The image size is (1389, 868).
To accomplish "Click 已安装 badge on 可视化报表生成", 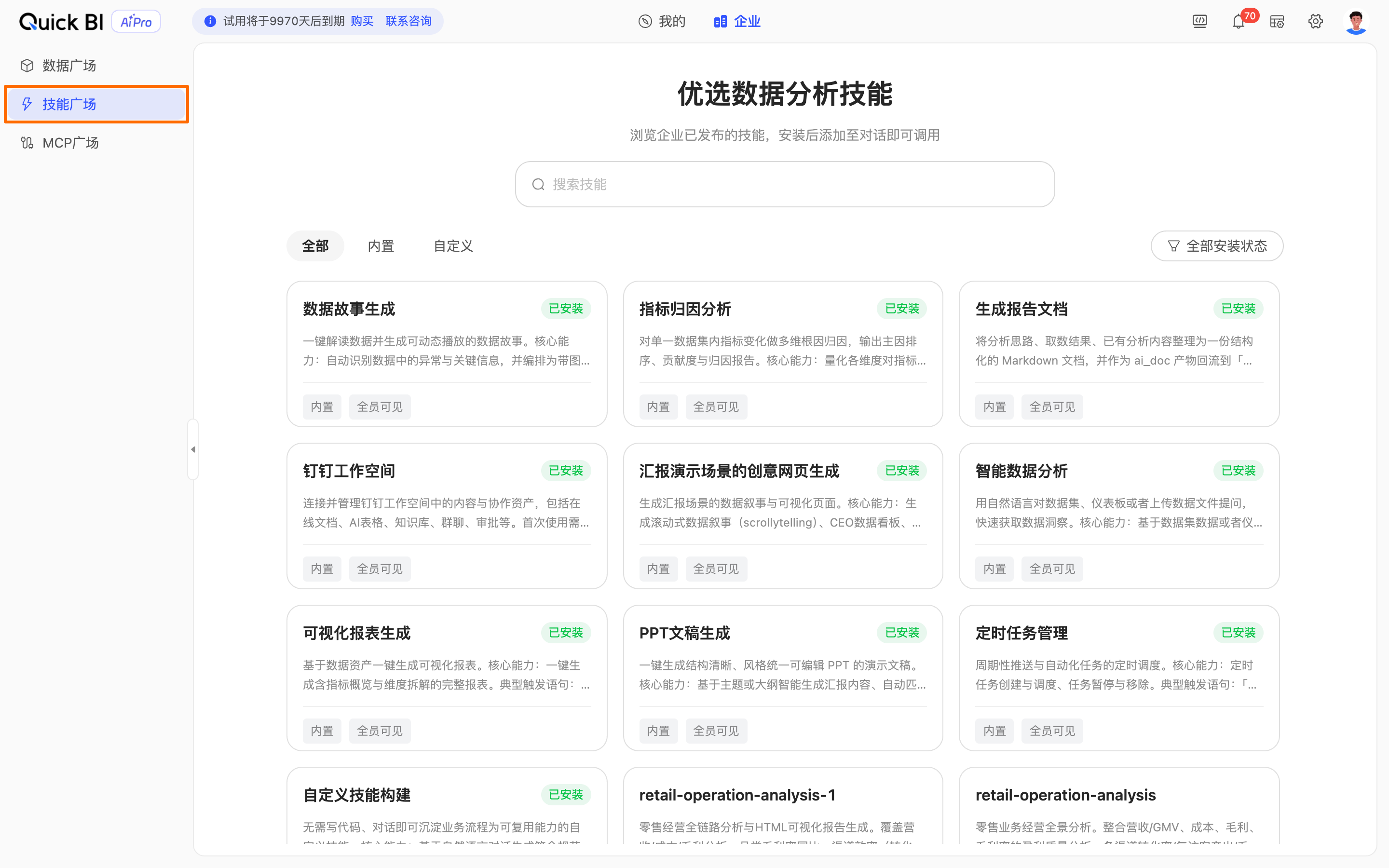I will coord(566,633).
